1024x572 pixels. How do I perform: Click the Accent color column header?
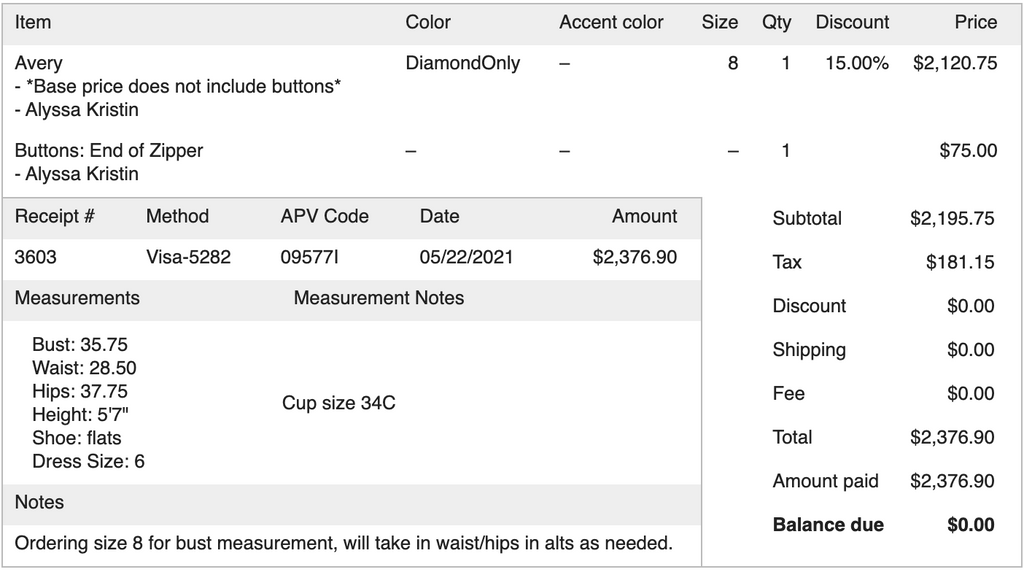pos(611,22)
